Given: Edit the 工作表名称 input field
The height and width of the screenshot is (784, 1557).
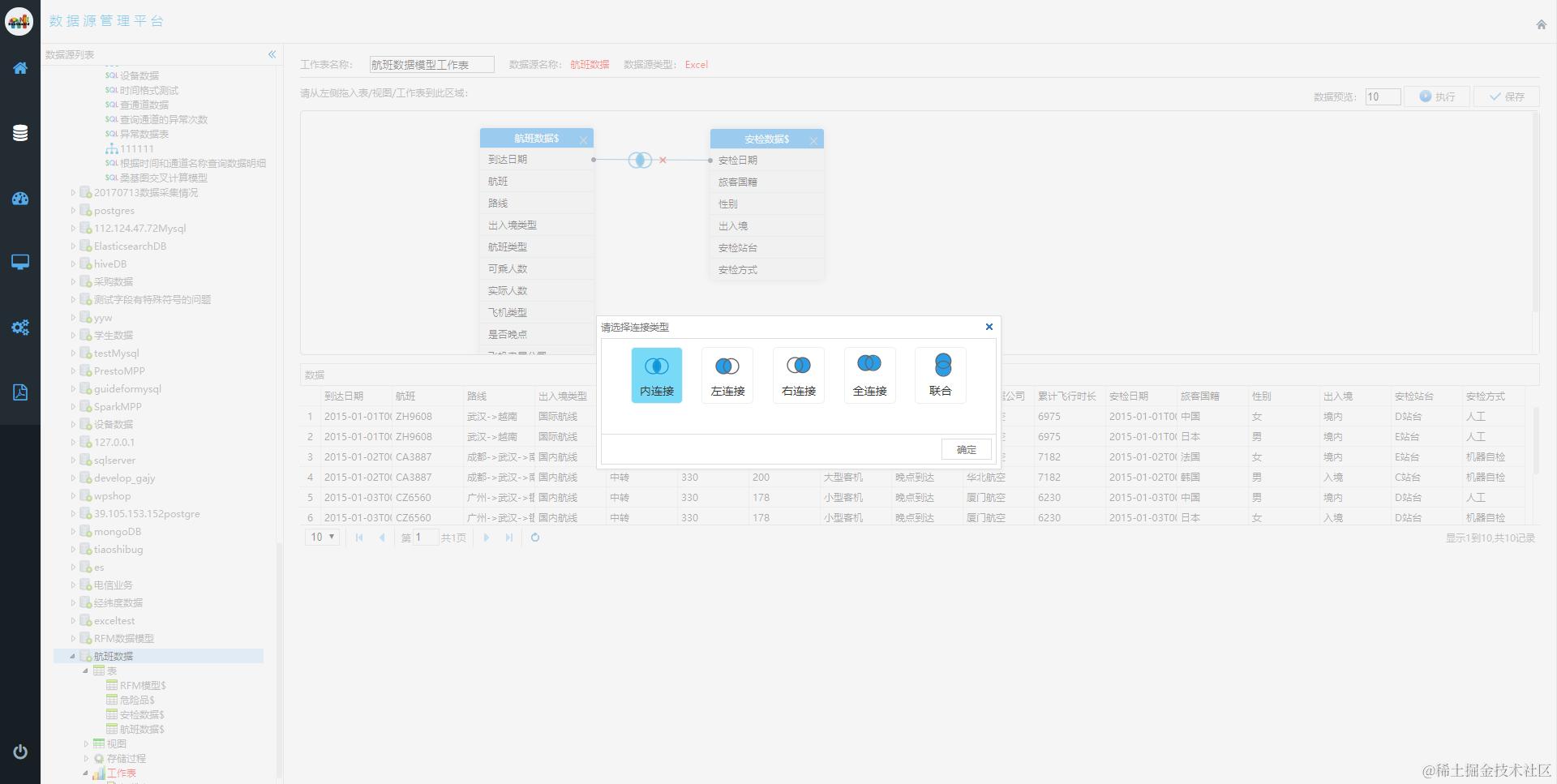Looking at the screenshot, I should pyautogui.click(x=431, y=64).
